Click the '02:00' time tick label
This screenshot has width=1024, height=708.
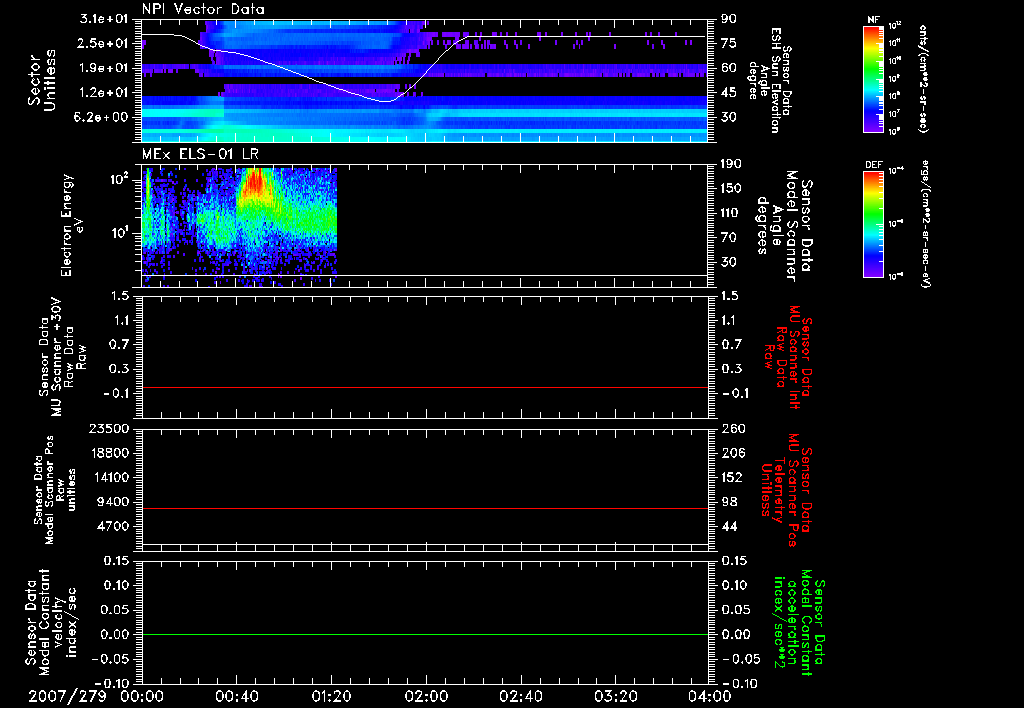coord(426,697)
